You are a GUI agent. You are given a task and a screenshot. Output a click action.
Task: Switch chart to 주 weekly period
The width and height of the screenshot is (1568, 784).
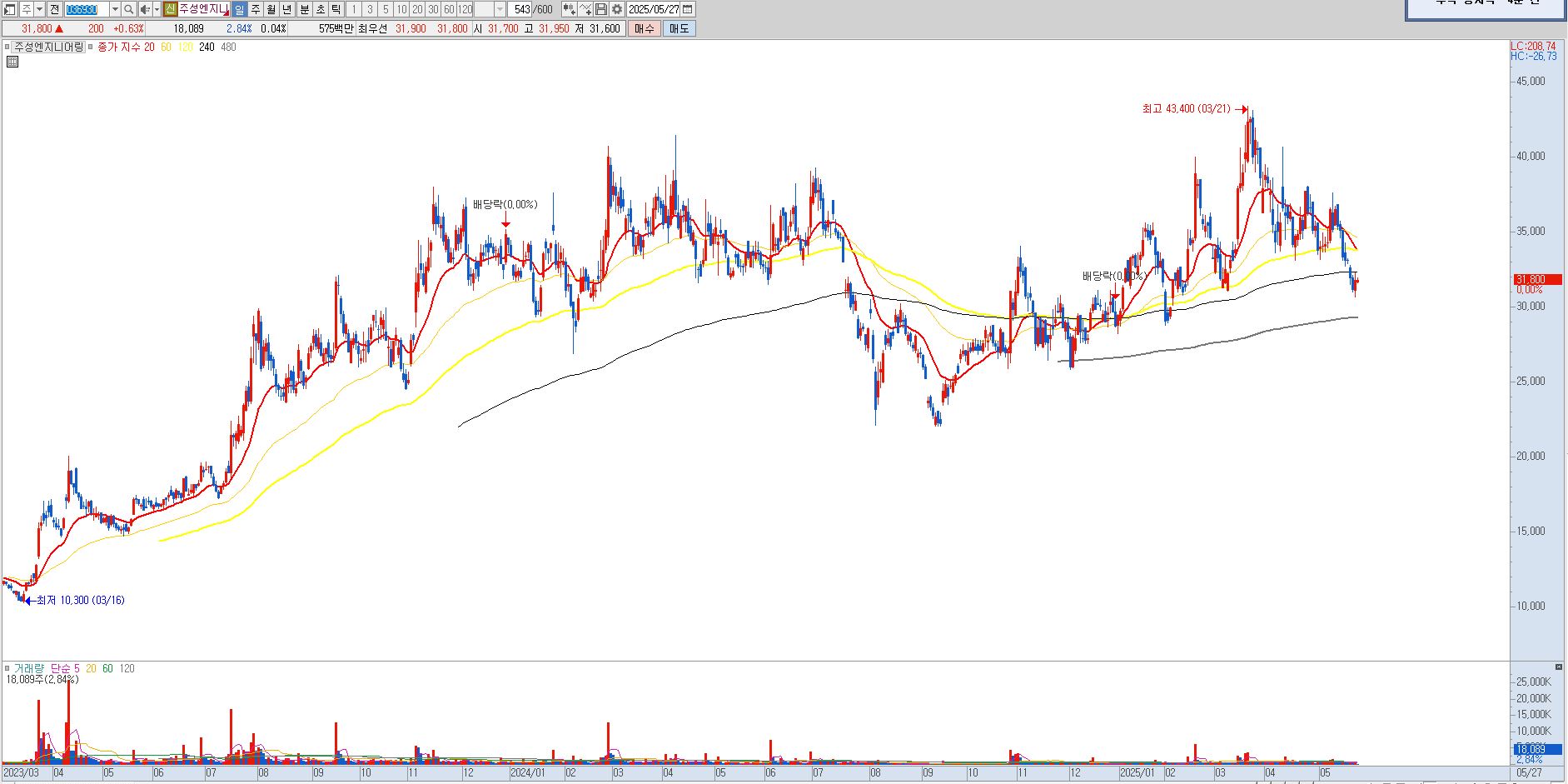[256, 9]
